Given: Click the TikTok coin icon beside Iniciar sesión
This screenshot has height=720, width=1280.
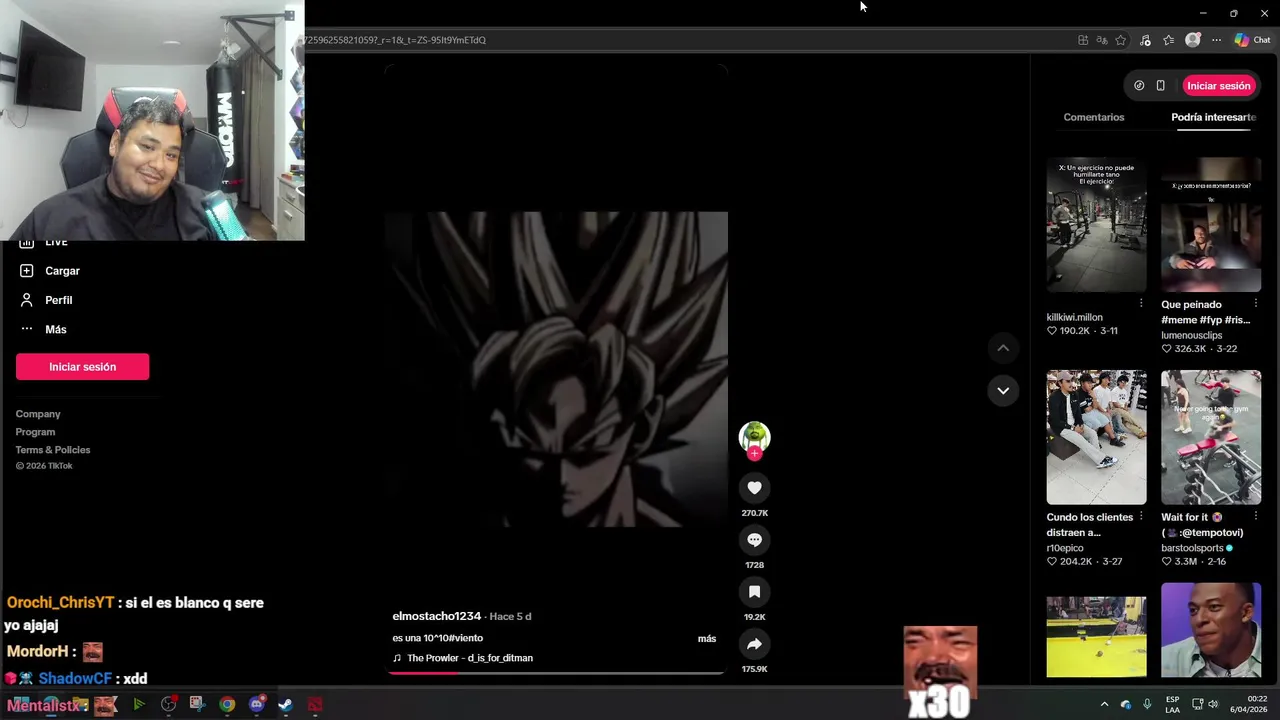Looking at the screenshot, I should tap(1139, 86).
